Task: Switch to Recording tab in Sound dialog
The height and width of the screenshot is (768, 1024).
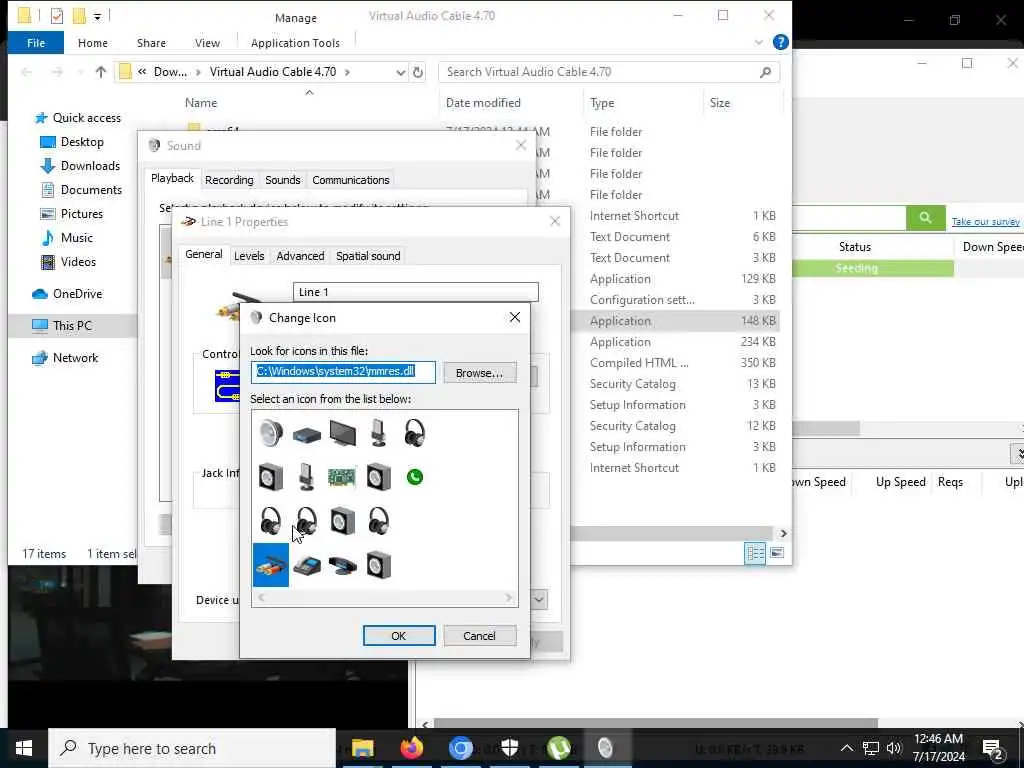Action: point(229,180)
